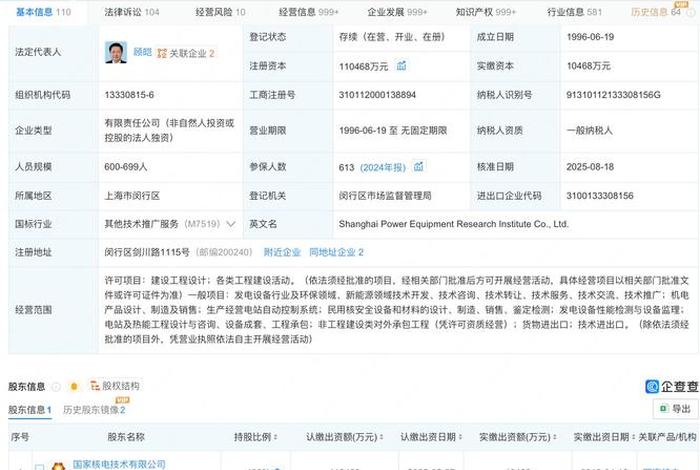Screen dimensions: 700x470
Task: Select the 存续(在营、开业、在册) status value
Action: point(392,37)
